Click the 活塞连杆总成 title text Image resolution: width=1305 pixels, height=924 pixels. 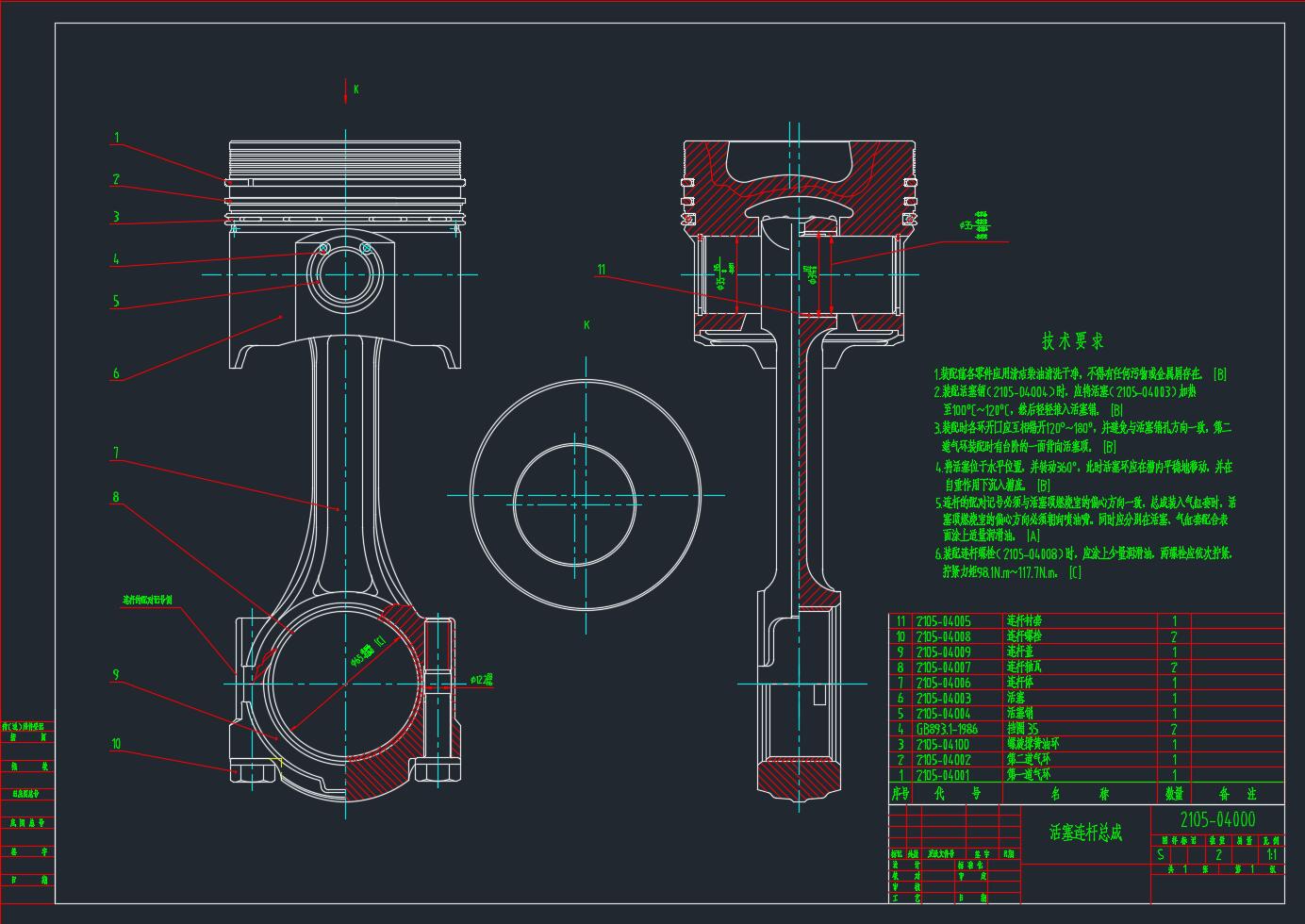(x=1085, y=833)
